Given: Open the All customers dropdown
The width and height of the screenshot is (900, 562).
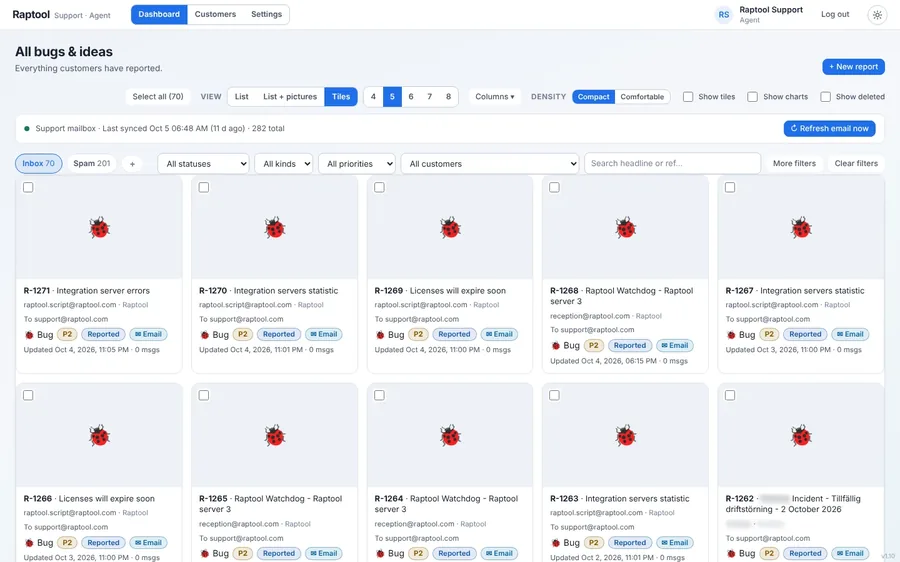Looking at the screenshot, I should tap(490, 164).
